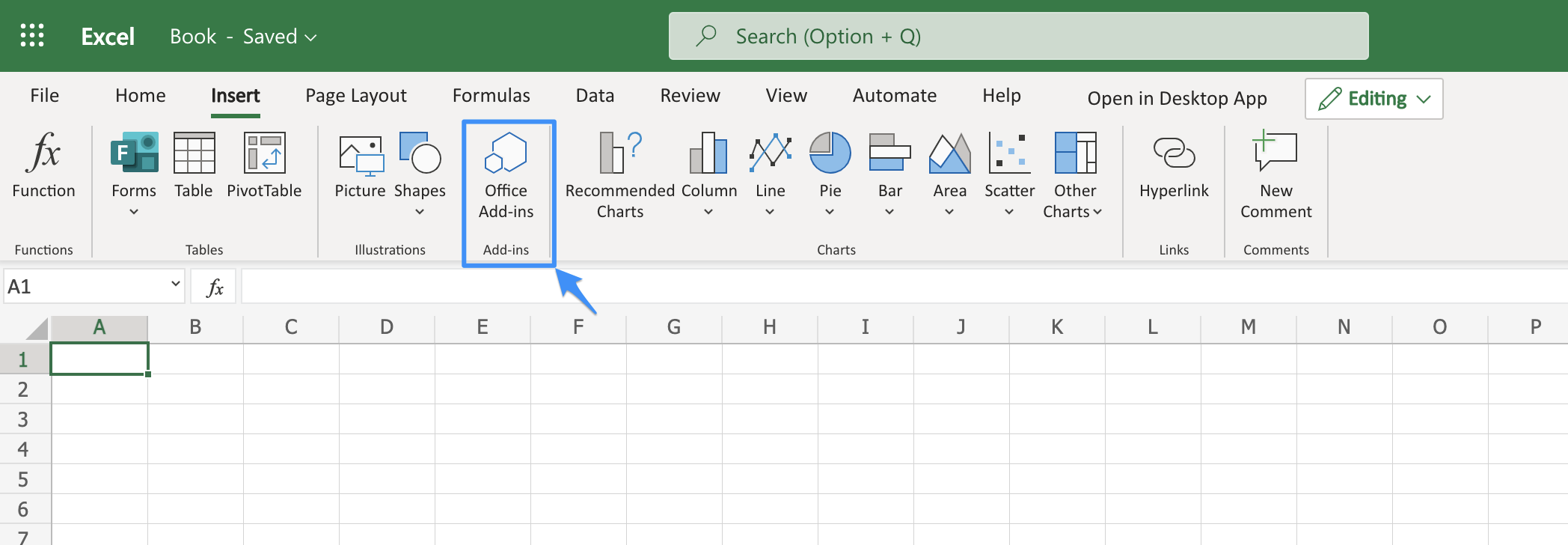This screenshot has width=1568, height=545.
Task: Expand the Shapes dropdown
Action: coord(420,212)
